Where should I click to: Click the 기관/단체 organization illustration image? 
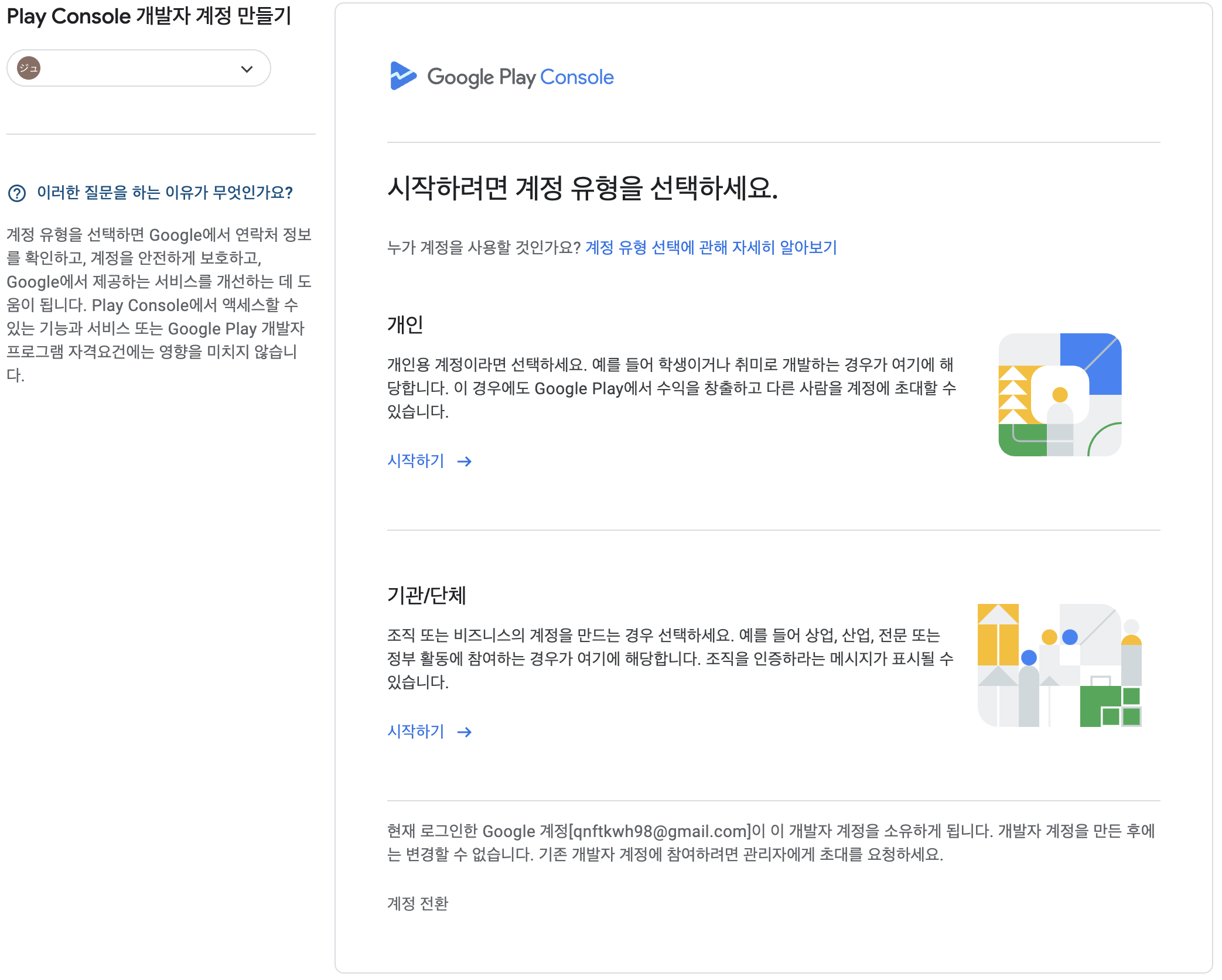click(1059, 665)
